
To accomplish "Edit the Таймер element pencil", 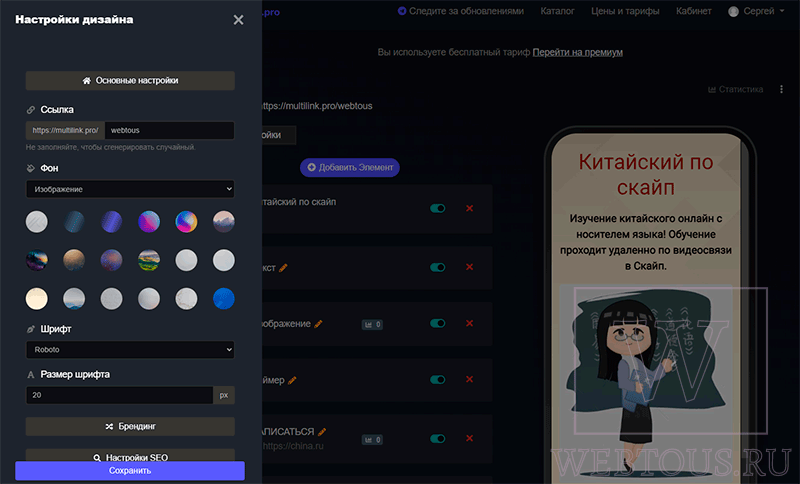I will pyautogui.click(x=292, y=380).
